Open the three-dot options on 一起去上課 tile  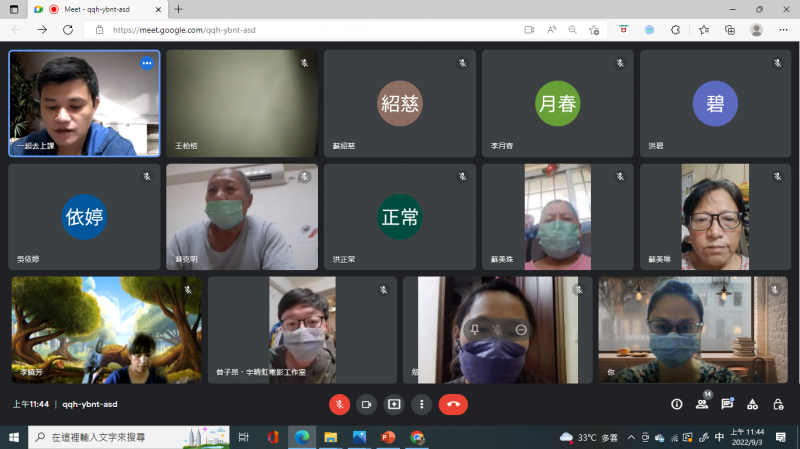(146, 63)
